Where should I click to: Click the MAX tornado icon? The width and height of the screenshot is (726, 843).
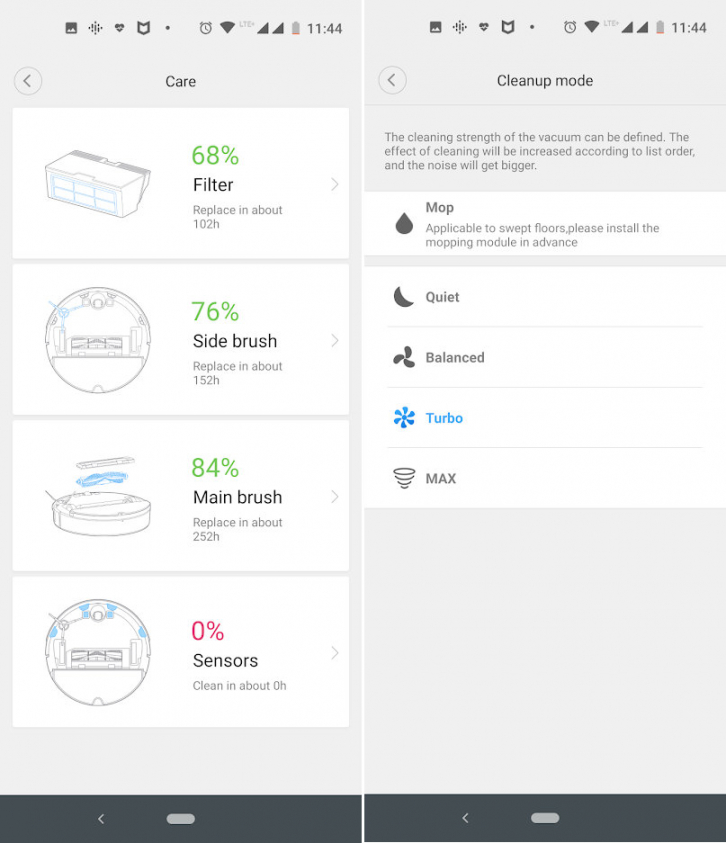[x=404, y=479]
